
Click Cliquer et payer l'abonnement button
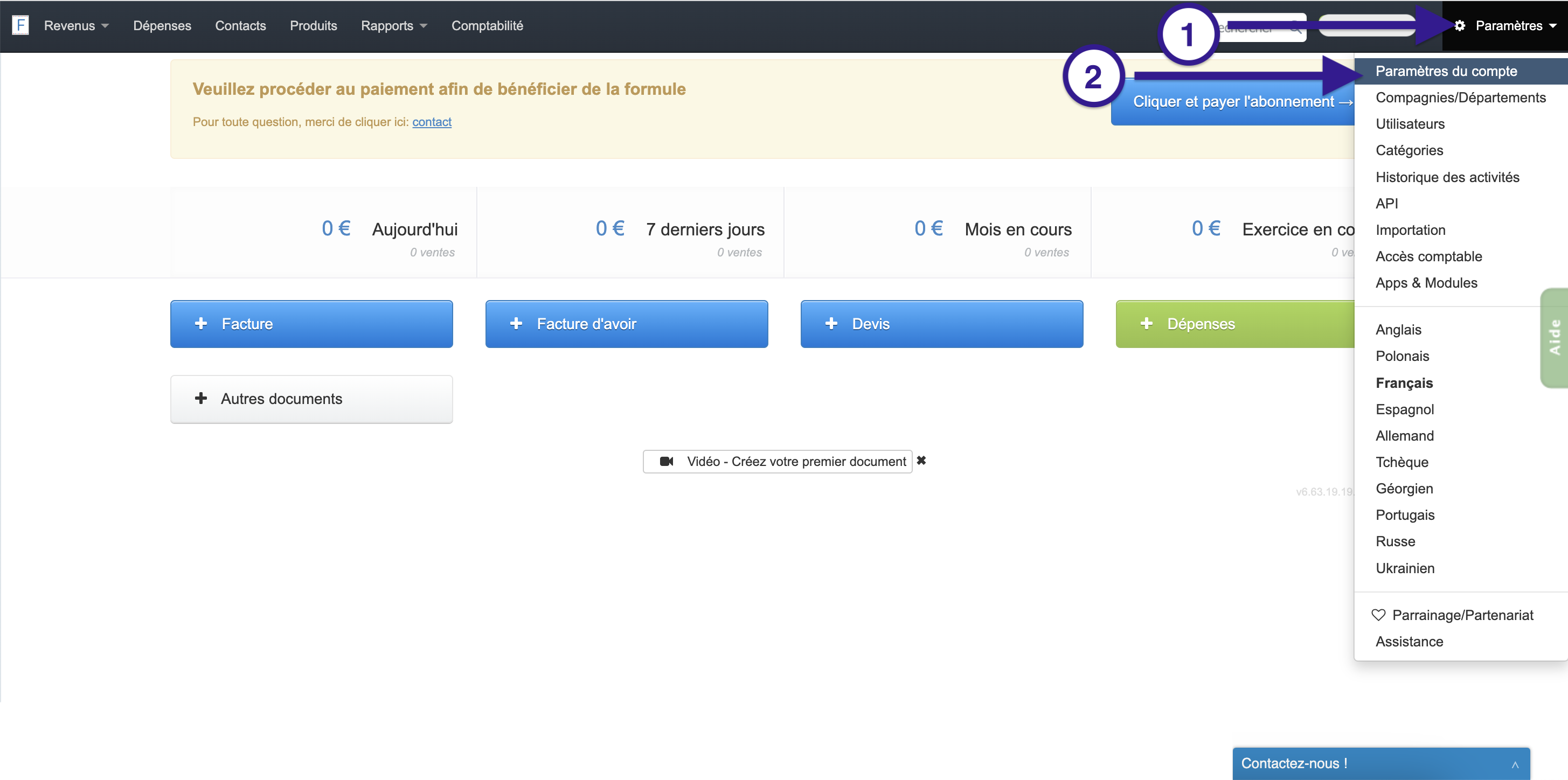1233,102
